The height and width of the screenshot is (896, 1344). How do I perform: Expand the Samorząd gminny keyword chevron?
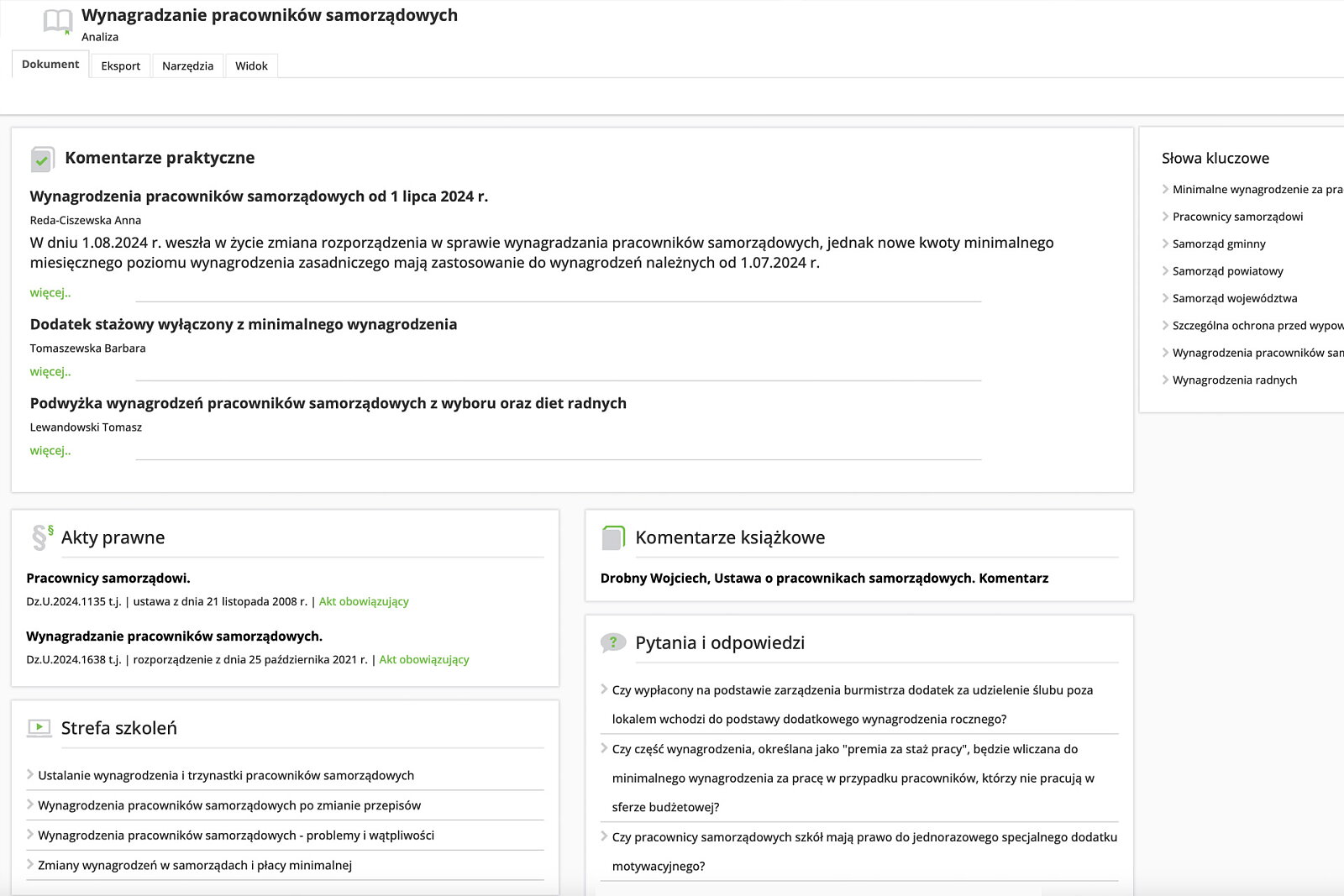[1165, 244]
